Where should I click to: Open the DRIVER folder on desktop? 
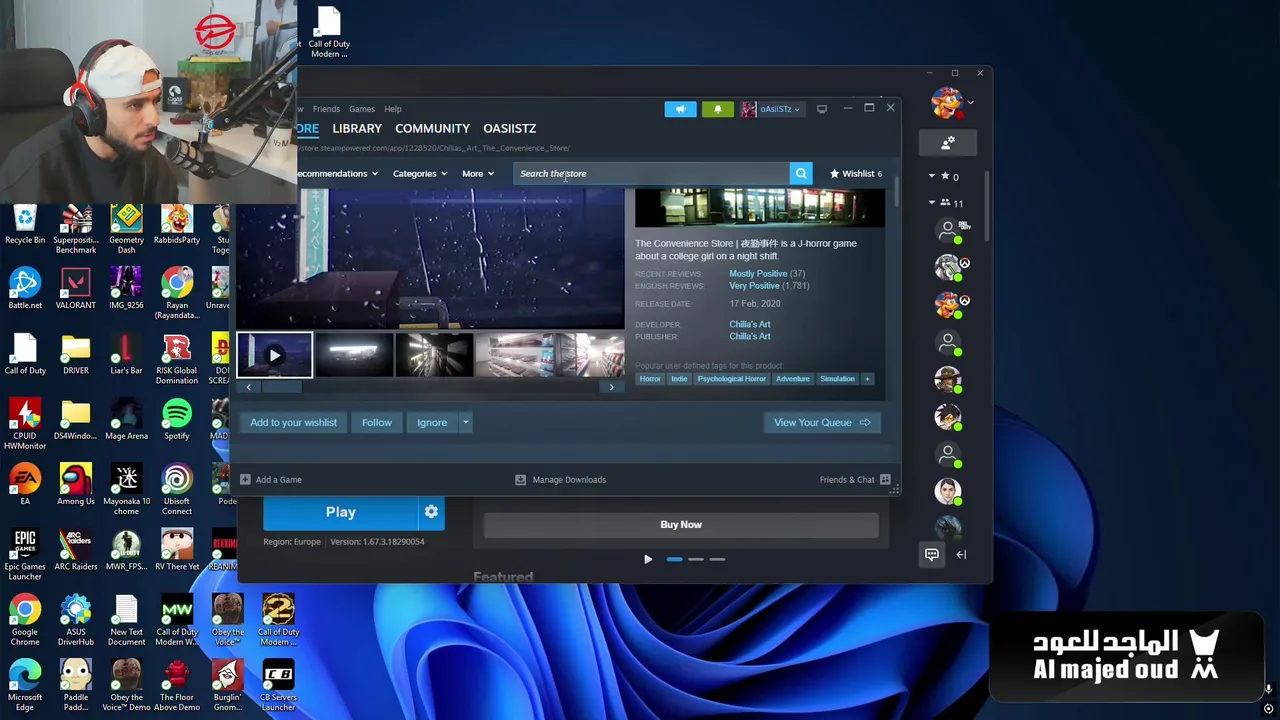click(76, 355)
